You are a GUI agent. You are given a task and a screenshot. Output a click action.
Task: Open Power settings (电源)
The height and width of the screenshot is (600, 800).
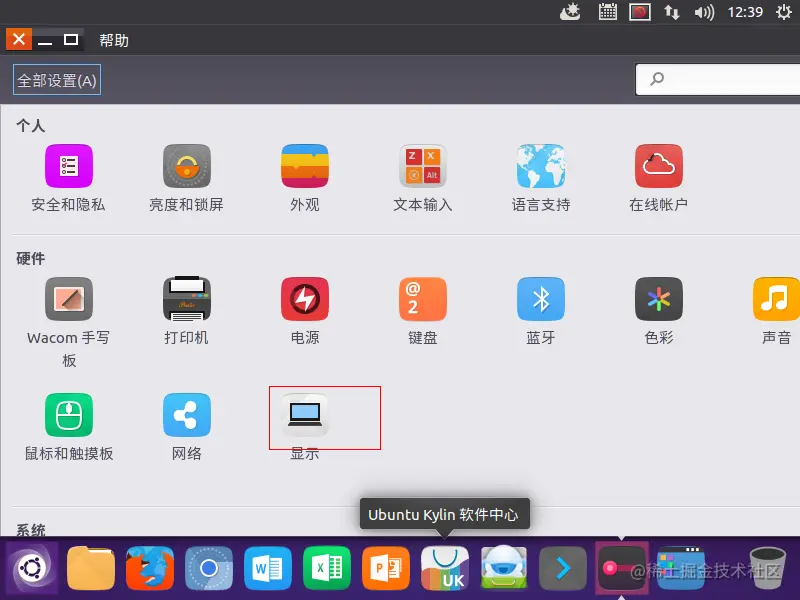pyautogui.click(x=305, y=311)
